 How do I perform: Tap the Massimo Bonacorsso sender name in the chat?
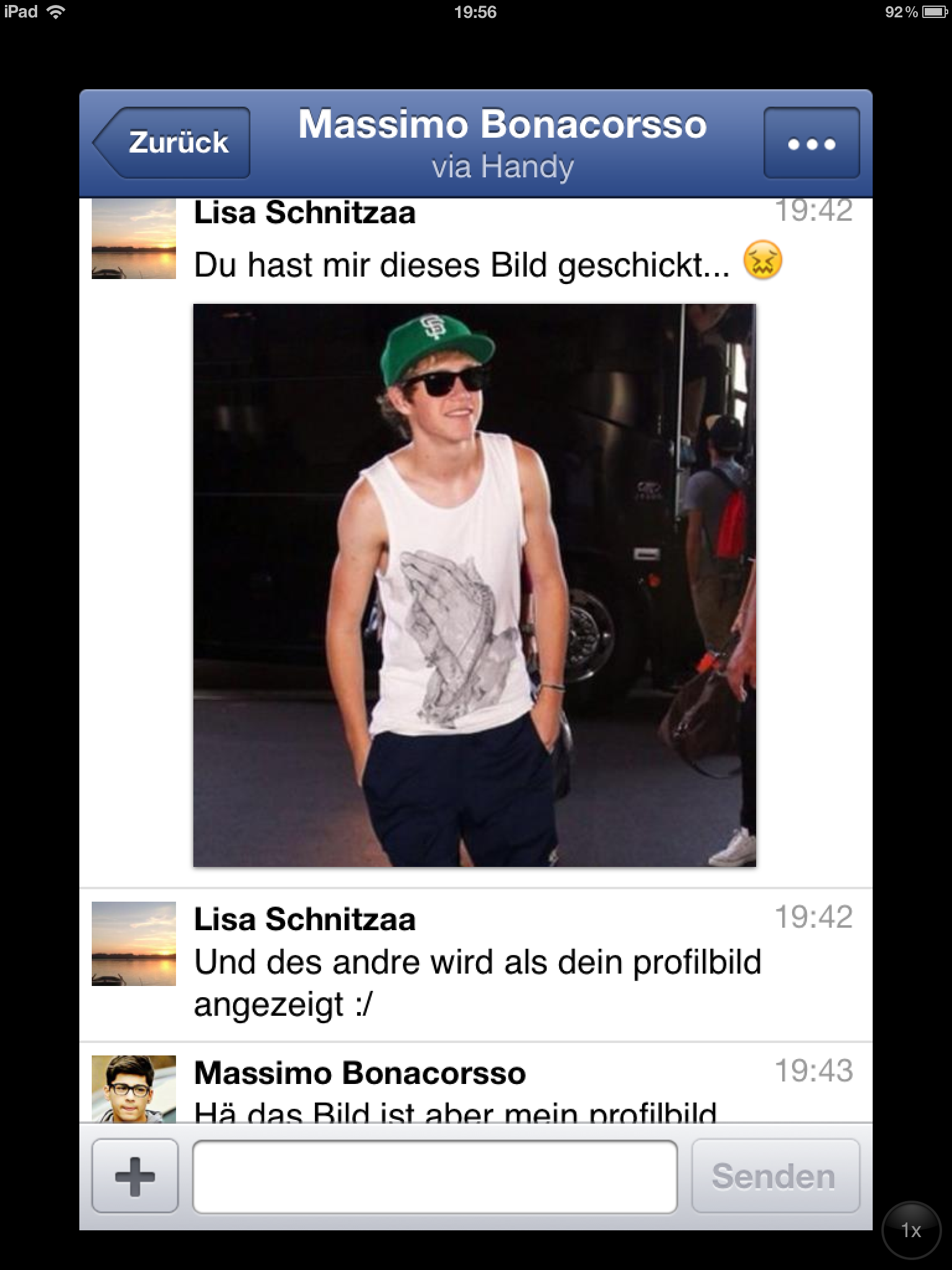(x=359, y=1073)
